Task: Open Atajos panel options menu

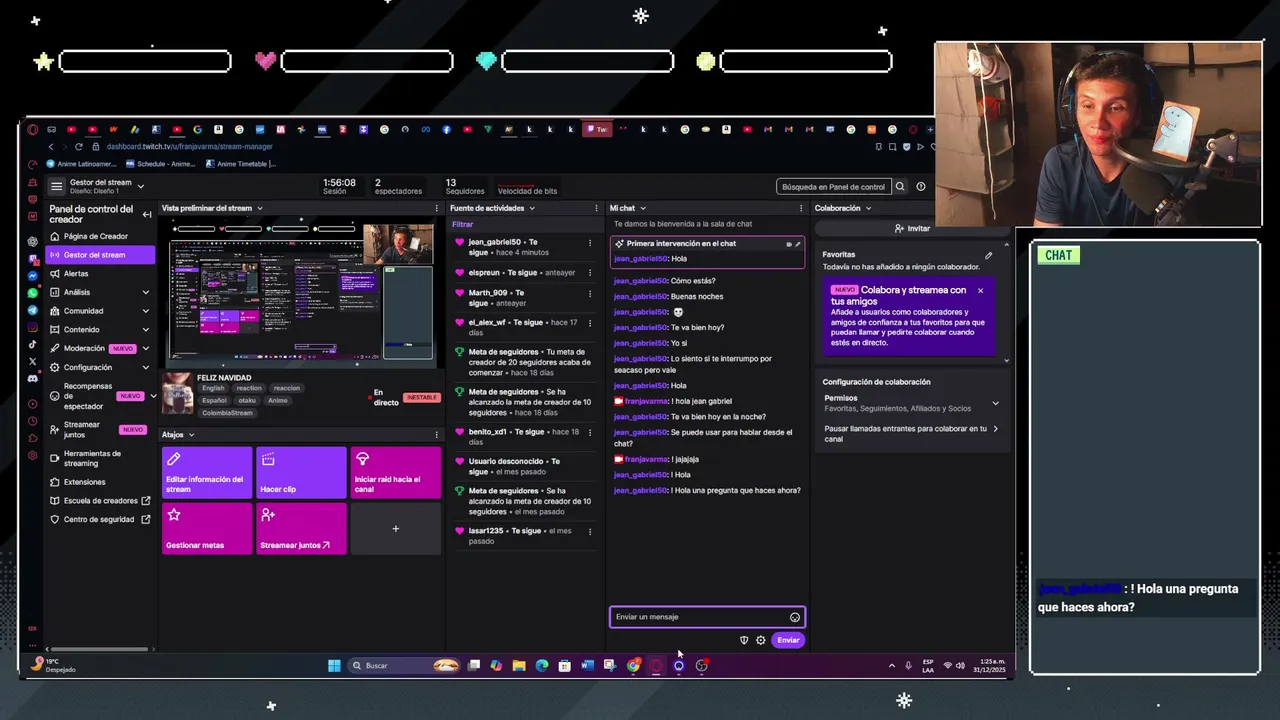Action: click(436, 435)
